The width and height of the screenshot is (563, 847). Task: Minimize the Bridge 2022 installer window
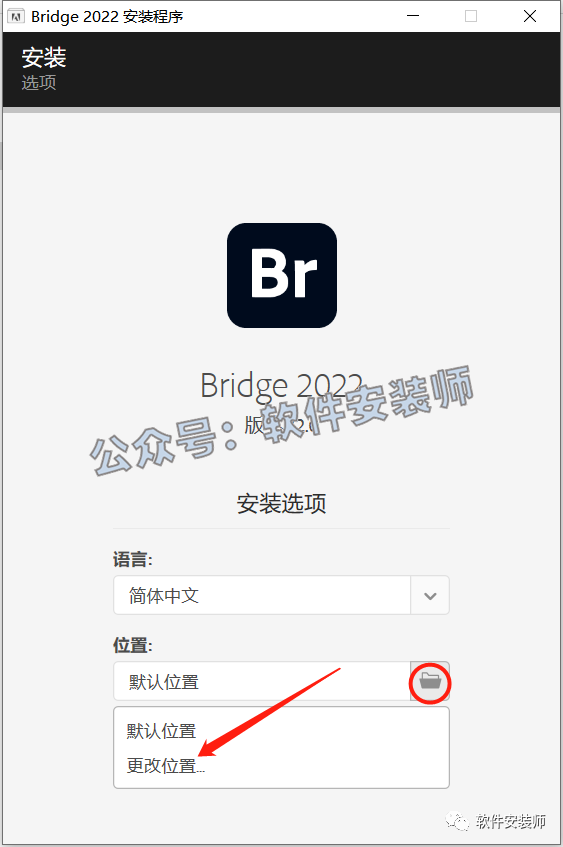413,16
